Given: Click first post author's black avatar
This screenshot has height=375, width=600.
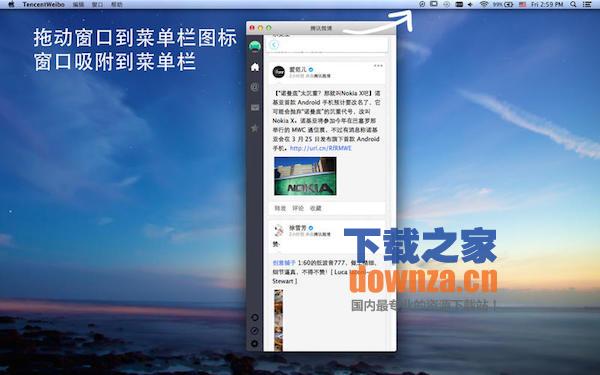Looking at the screenshot, I should point(279,72).
